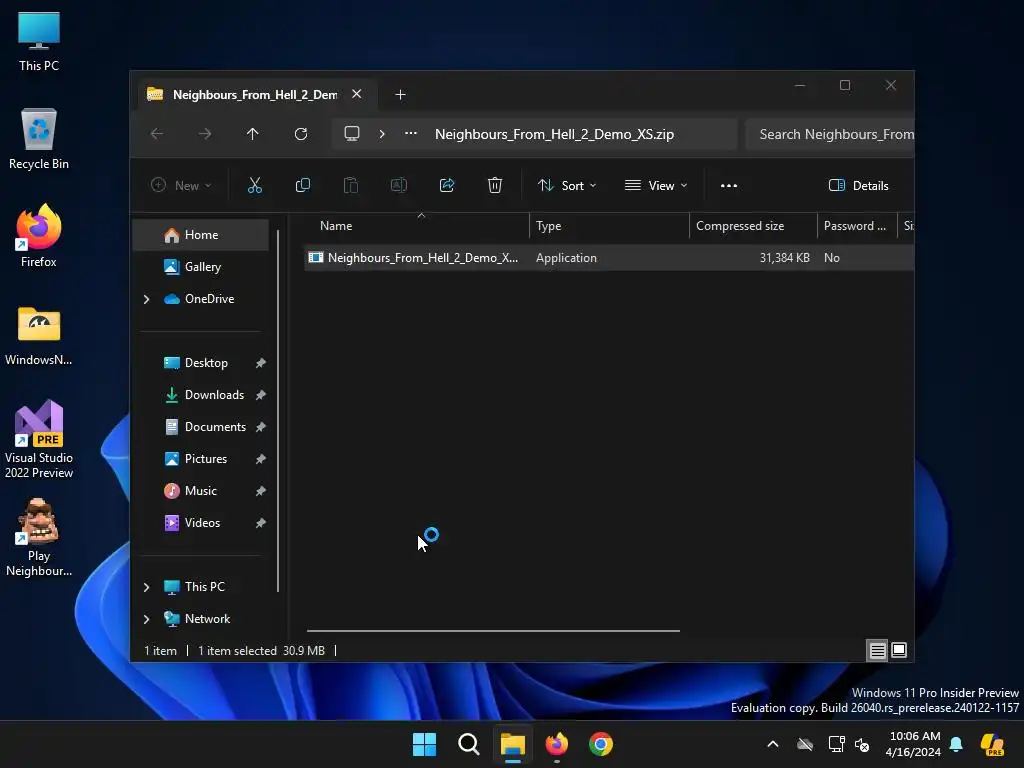Switch to details list view icon in status bar
The height and width of the screenshot is (768, 1024).
coord(877,650)
